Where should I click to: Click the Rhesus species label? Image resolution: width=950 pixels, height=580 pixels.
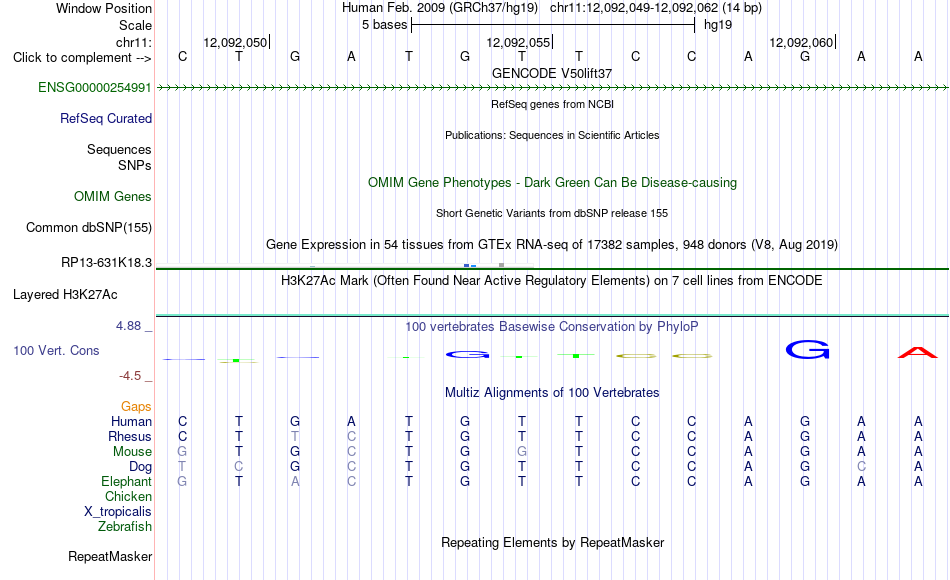pos(130,436)
